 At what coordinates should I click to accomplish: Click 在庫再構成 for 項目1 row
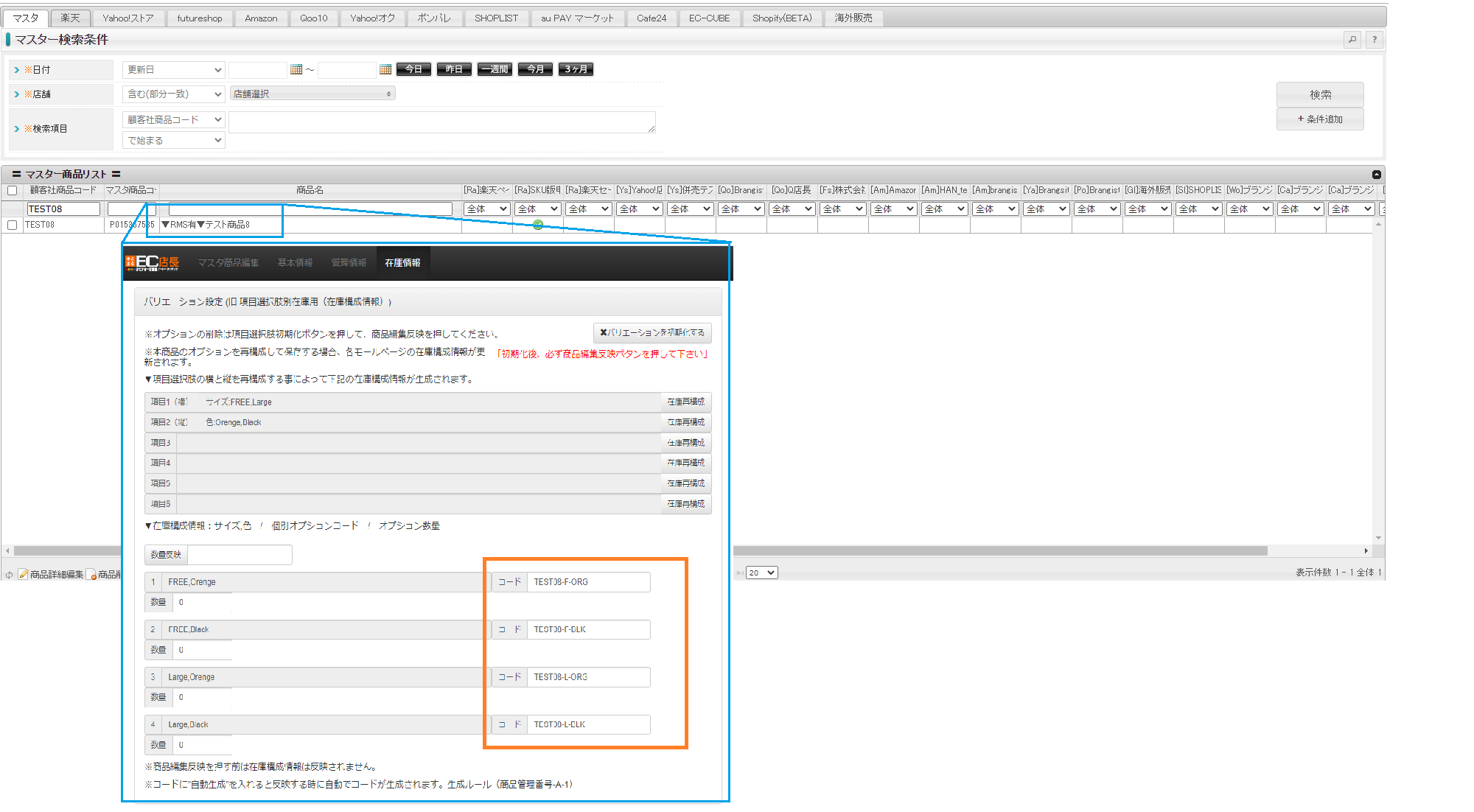[x=685, y=402]
